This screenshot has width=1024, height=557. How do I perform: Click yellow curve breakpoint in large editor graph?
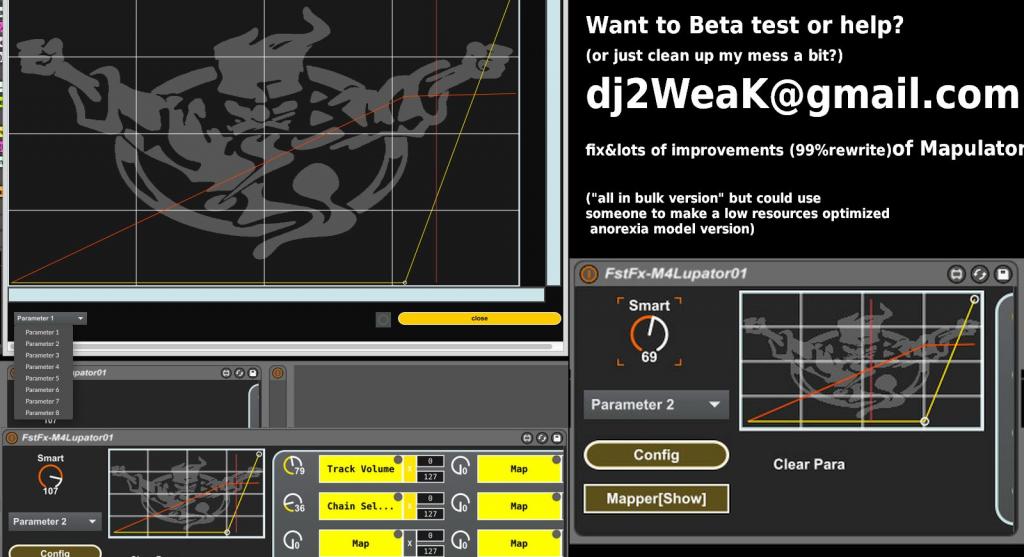point(404,283)
